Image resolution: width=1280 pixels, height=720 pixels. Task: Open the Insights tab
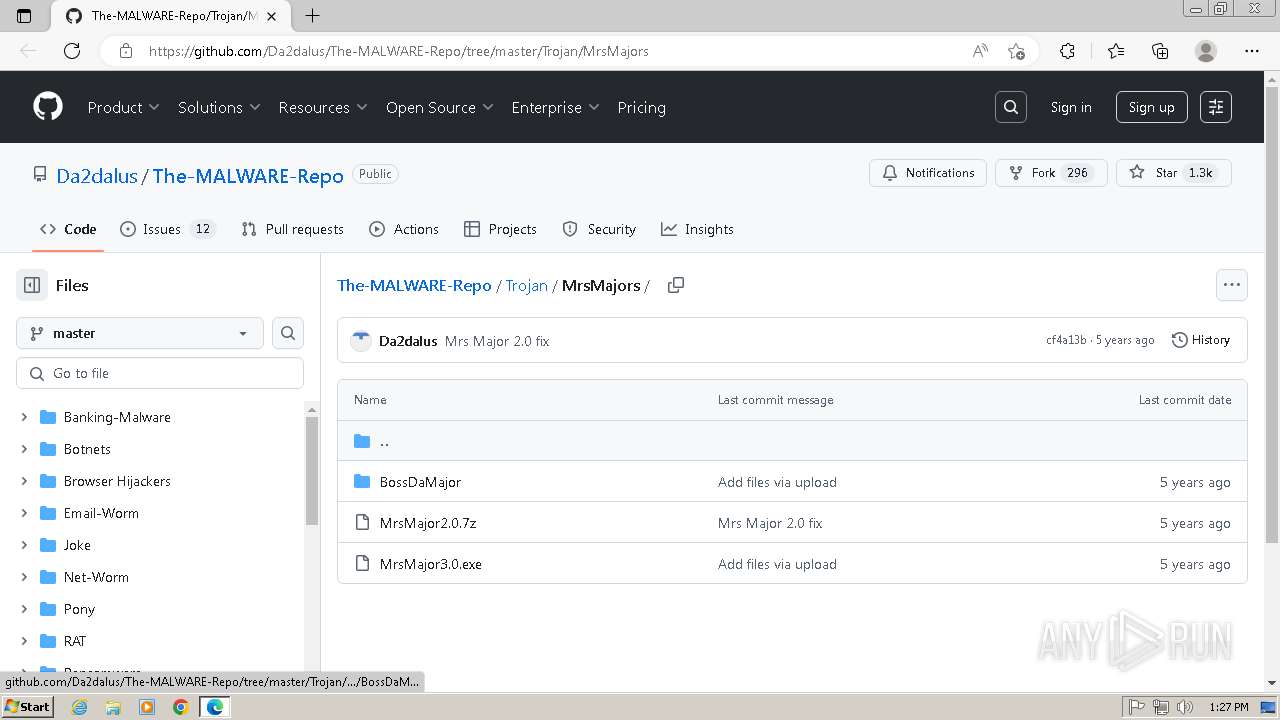pyautogui.click(x=697, y=229)
